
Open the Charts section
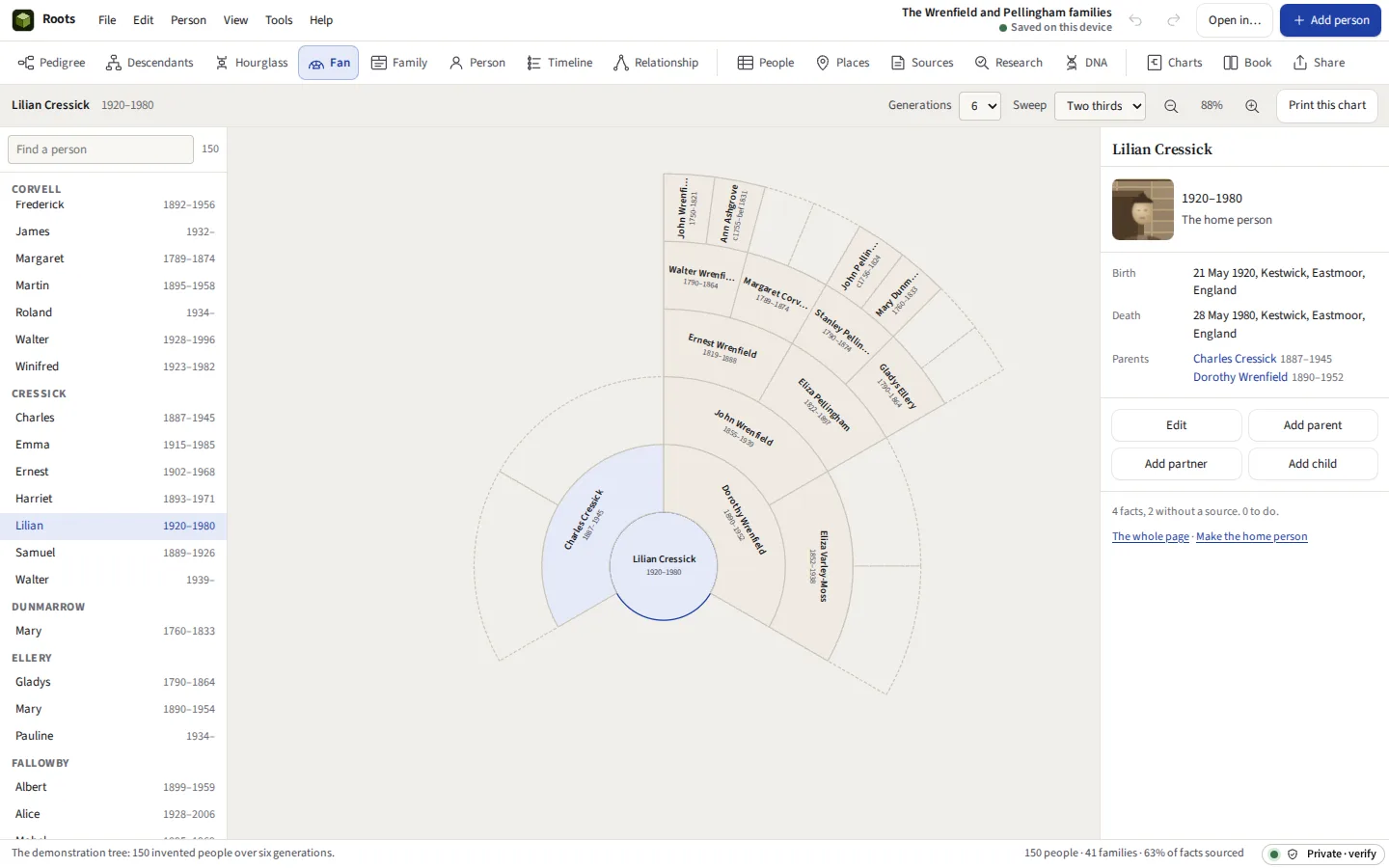point(1175,63)
